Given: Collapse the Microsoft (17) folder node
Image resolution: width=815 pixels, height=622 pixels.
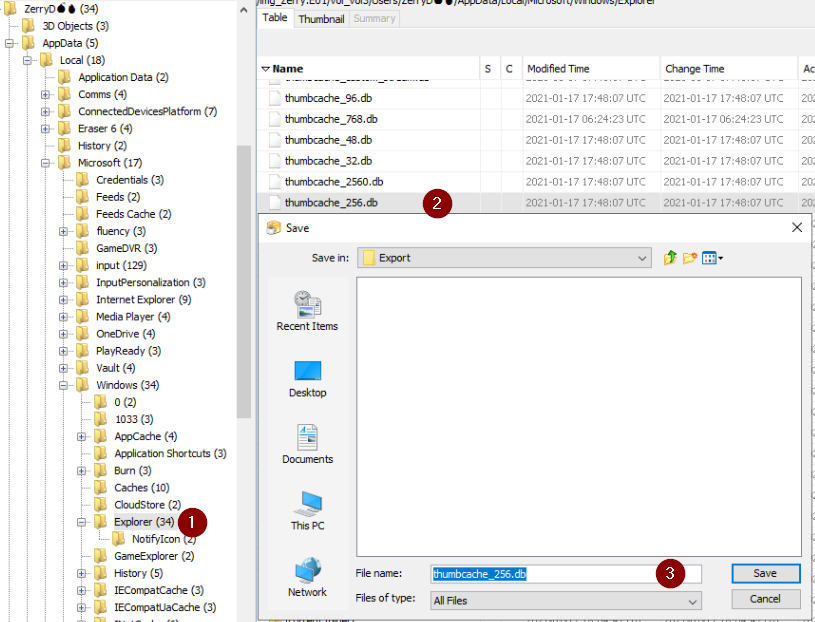Looking at the screenshot, I should click(x=46, y=163).
